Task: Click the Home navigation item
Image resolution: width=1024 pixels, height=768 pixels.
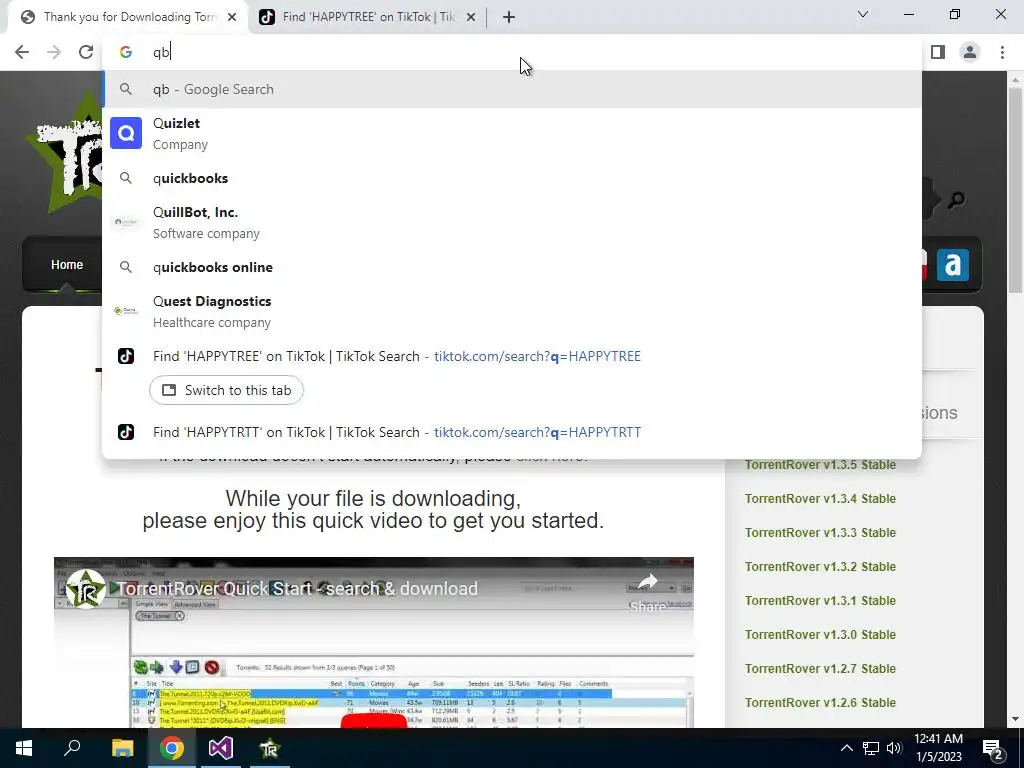Action: pos(67,264)
